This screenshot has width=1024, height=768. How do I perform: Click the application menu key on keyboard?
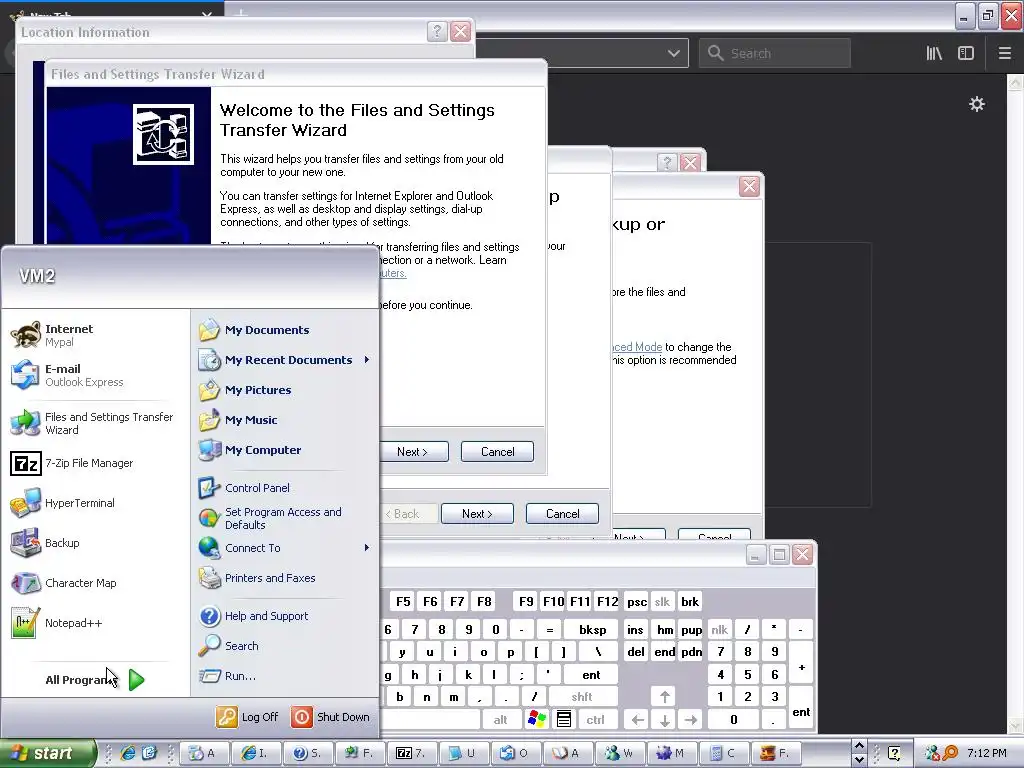click(564, 720)
